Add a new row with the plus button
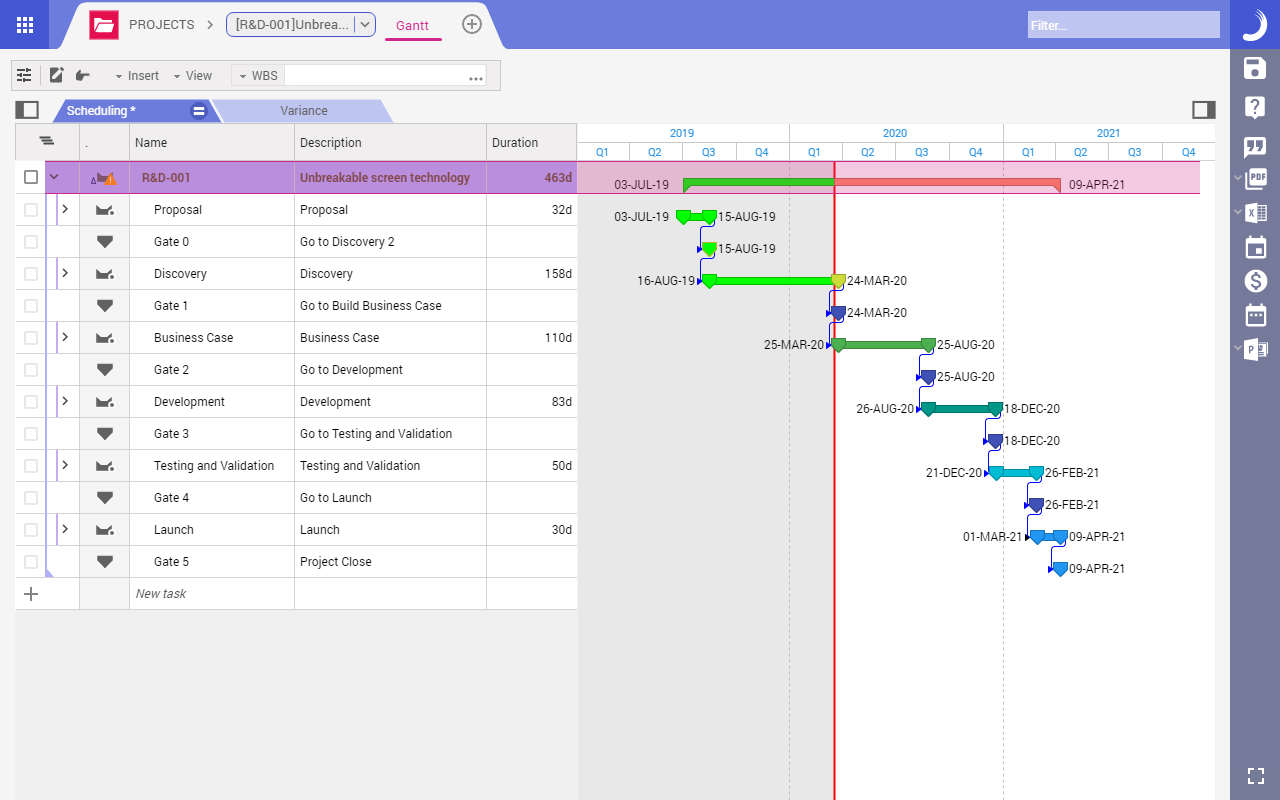 pyautogui.click(x=31, y=594)
